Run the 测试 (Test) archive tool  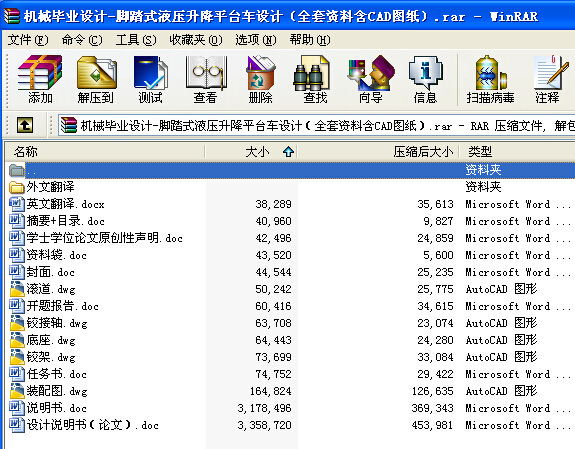[x=150, y=73]
